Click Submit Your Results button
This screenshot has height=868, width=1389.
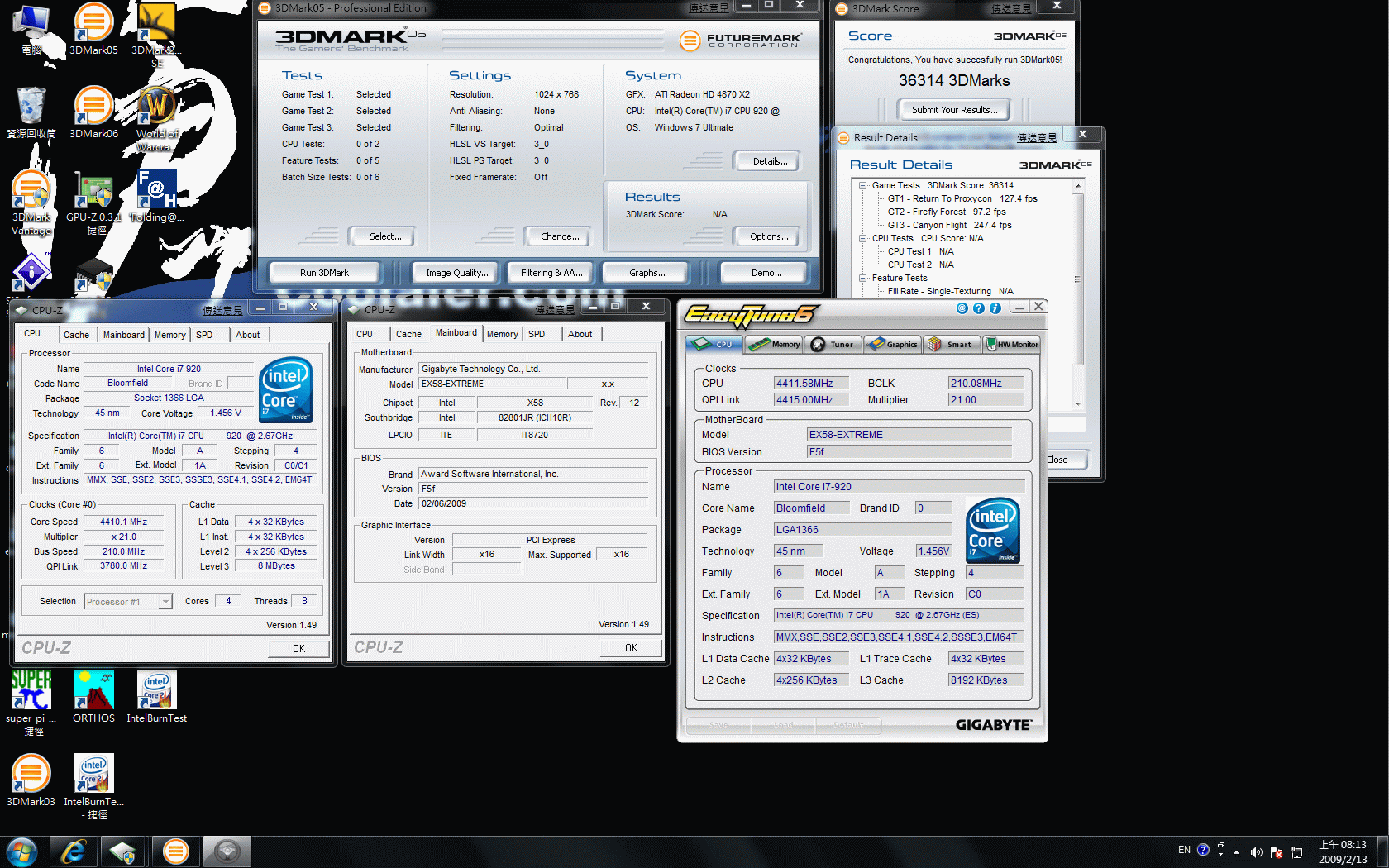pos(954,110)
